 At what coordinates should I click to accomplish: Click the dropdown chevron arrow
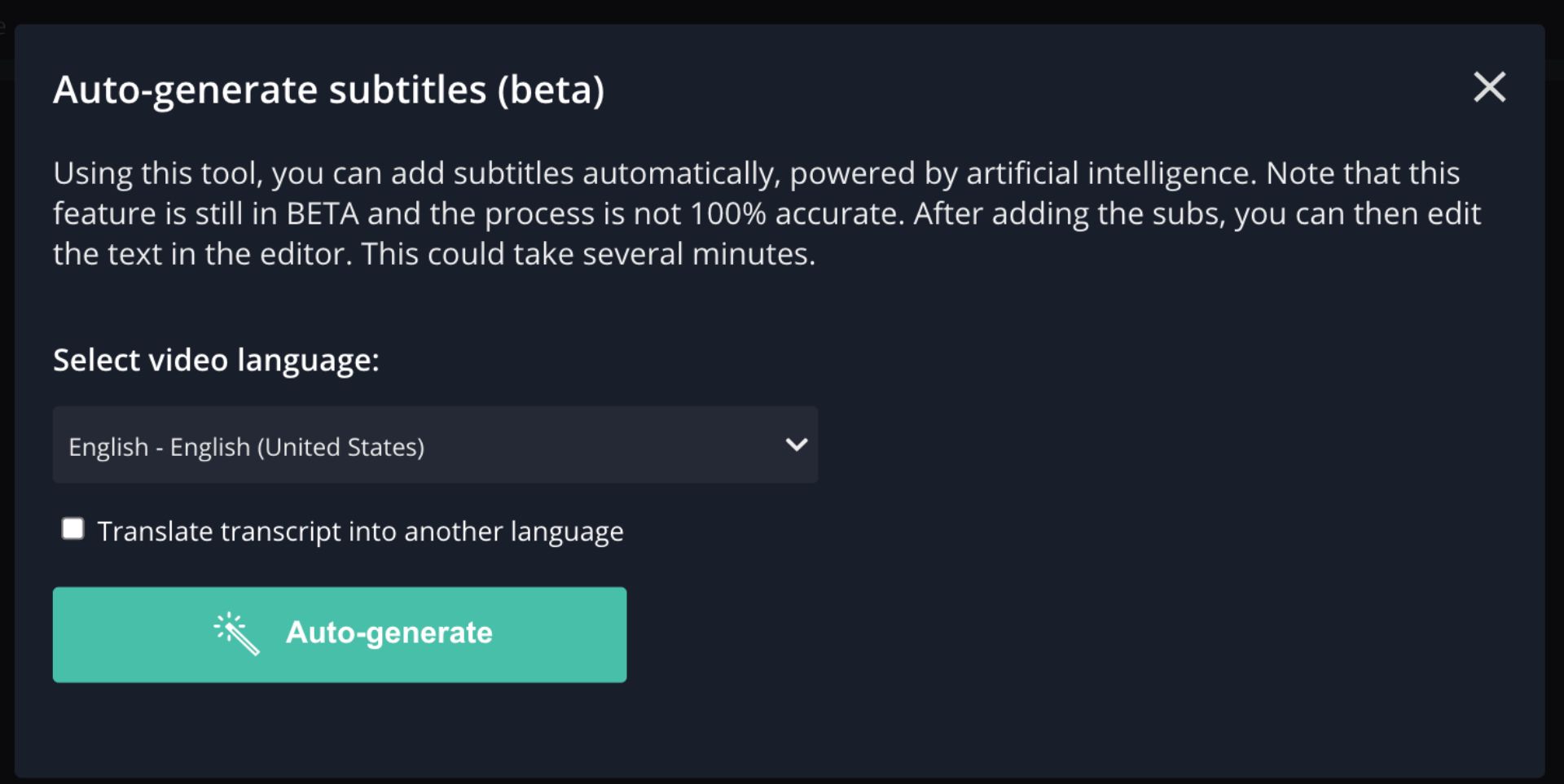(x=796, y=445)
